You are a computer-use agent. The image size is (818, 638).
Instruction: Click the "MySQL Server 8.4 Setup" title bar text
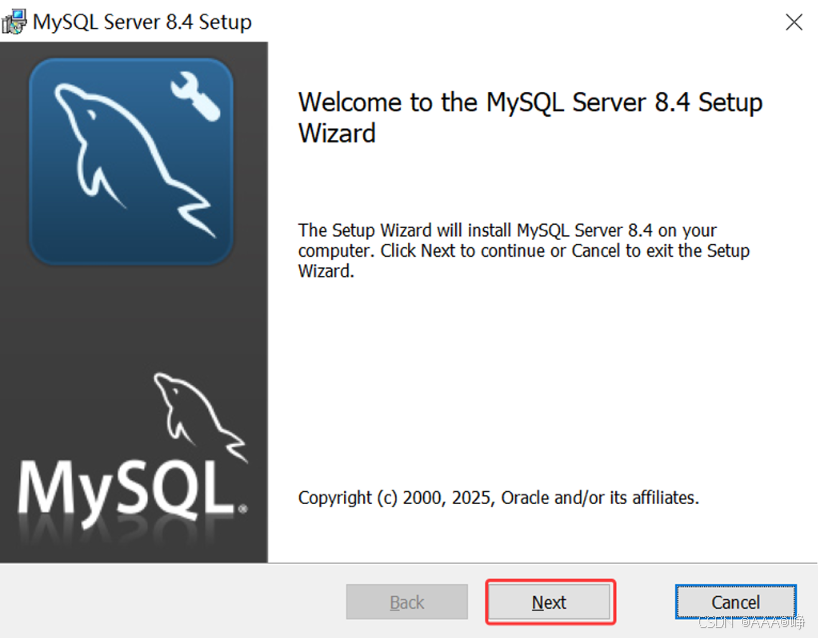[142, 22]
